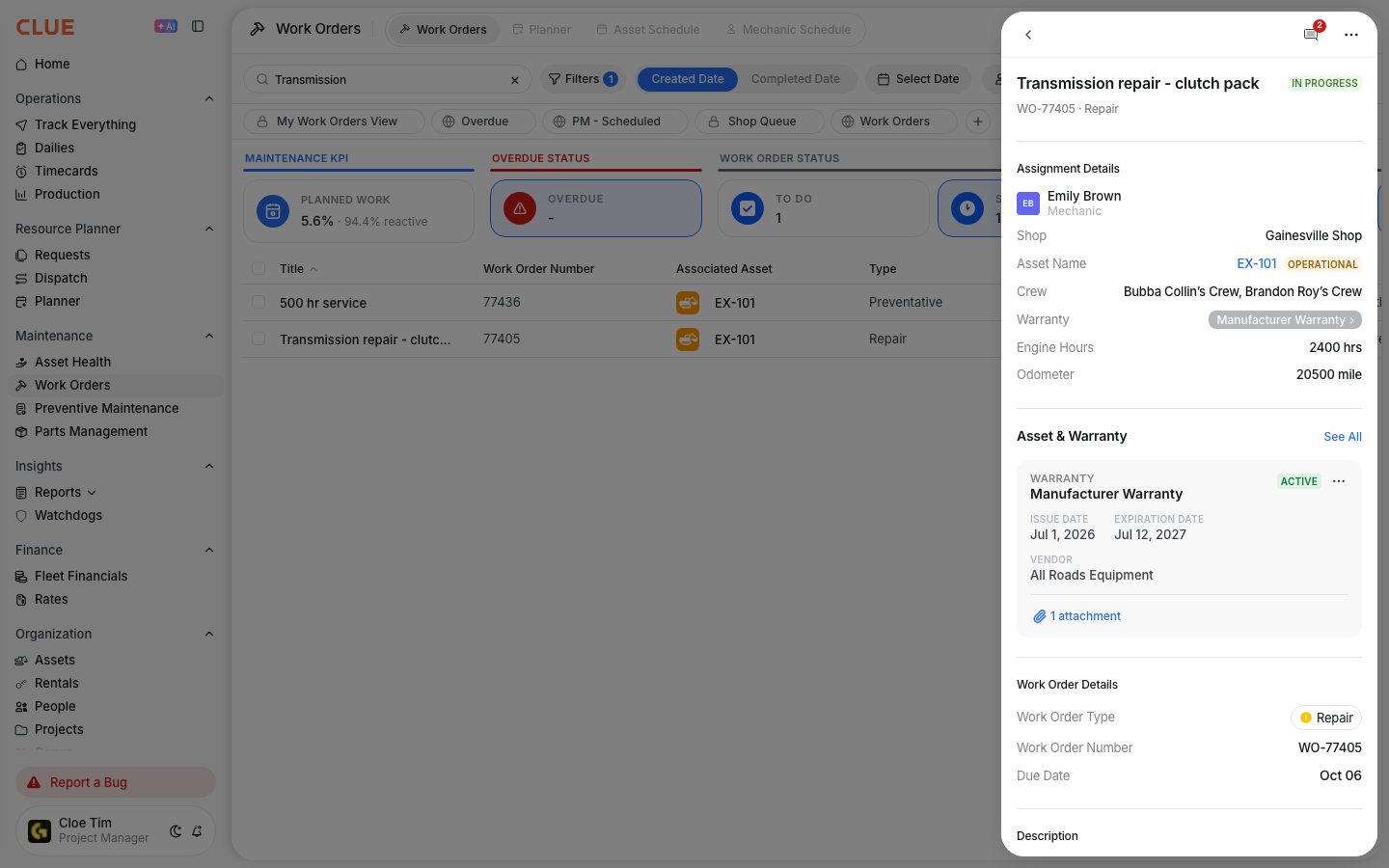Switch to dark mode with moon icon
Image resolution: width=1389 pixels, height=868 pixels.
[x=176, y=831]
